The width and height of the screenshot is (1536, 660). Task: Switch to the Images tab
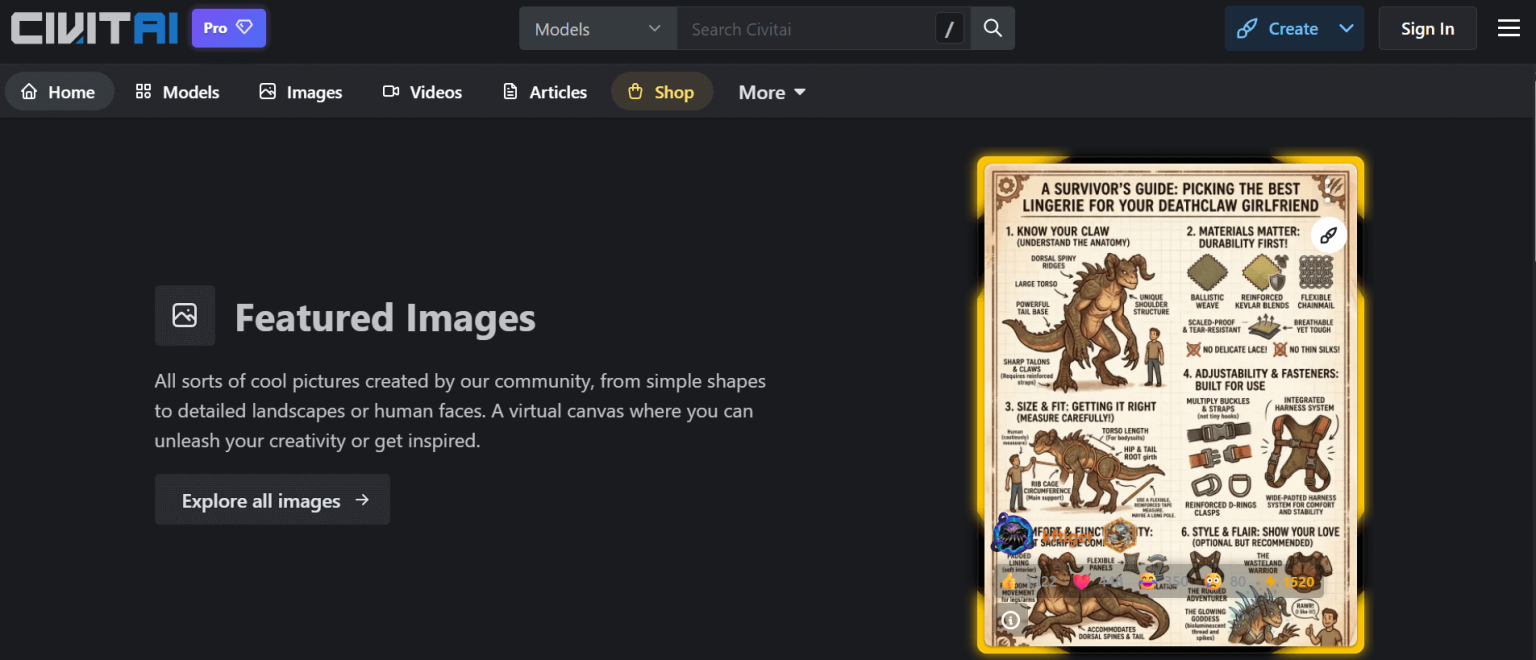coord(301,92)
